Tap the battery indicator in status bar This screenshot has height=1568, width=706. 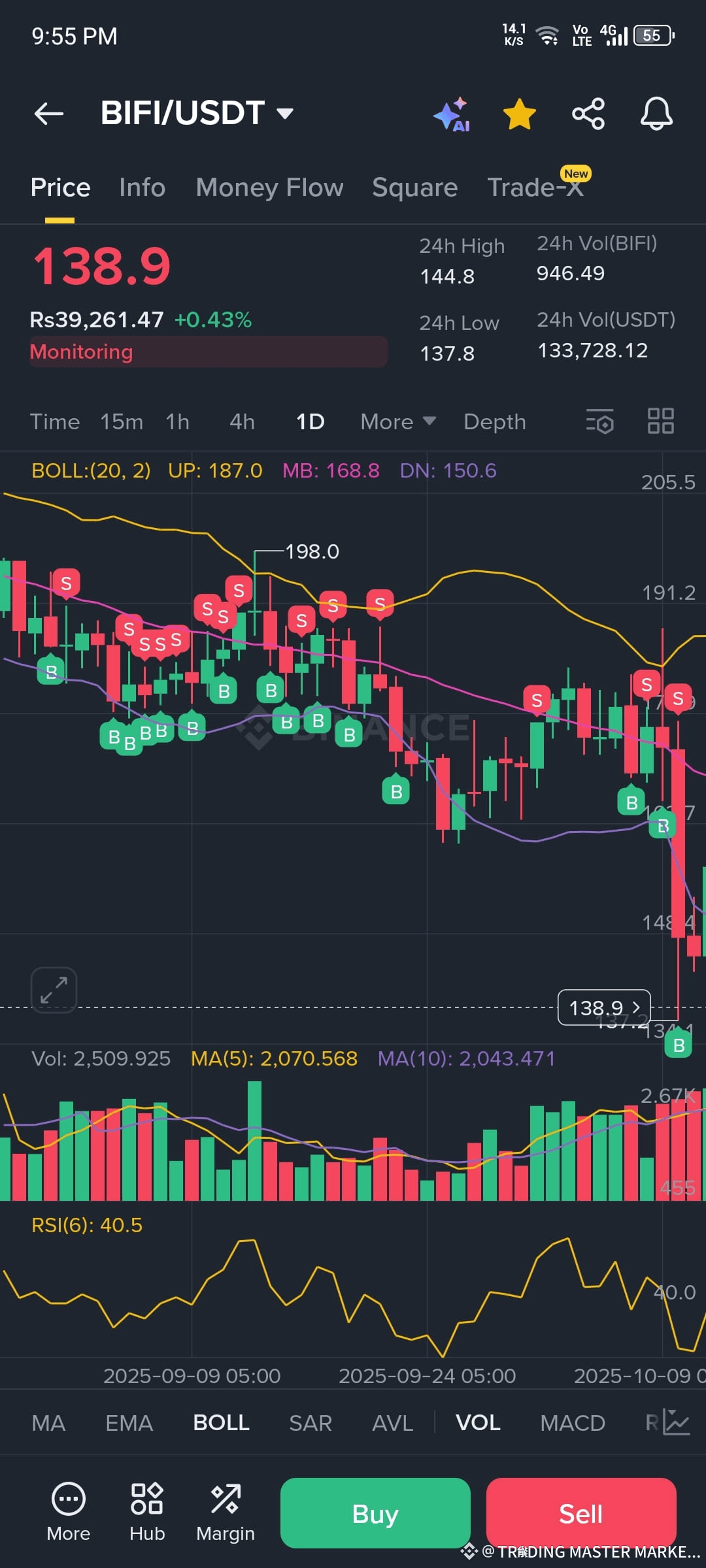[654, 35]
